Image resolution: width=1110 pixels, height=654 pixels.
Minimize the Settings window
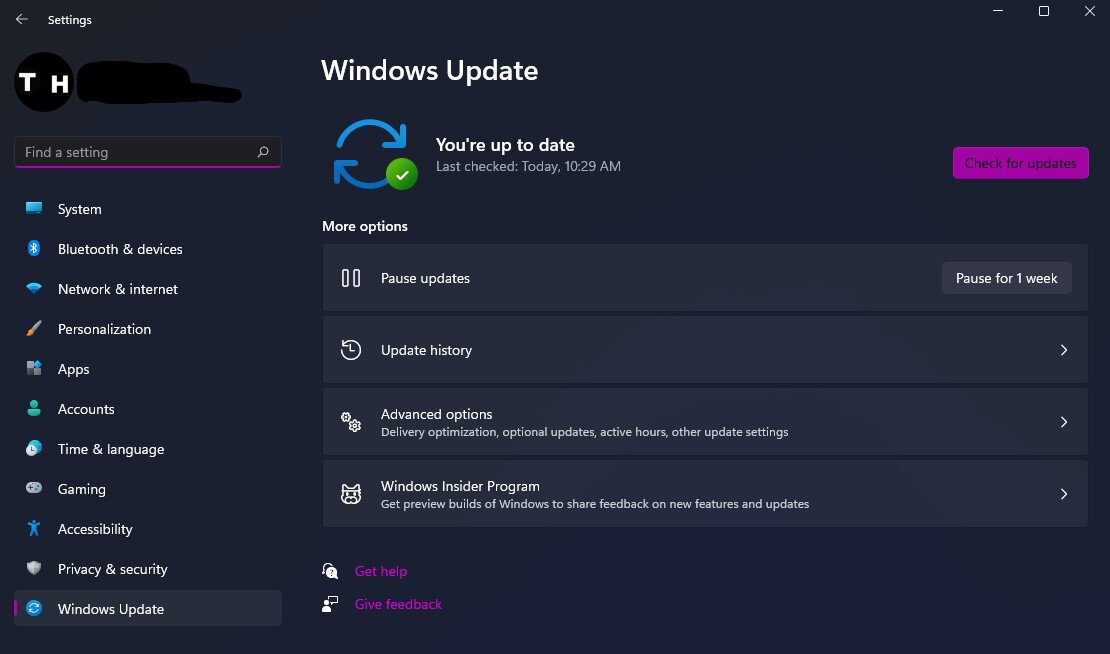(x=997, y=11)
